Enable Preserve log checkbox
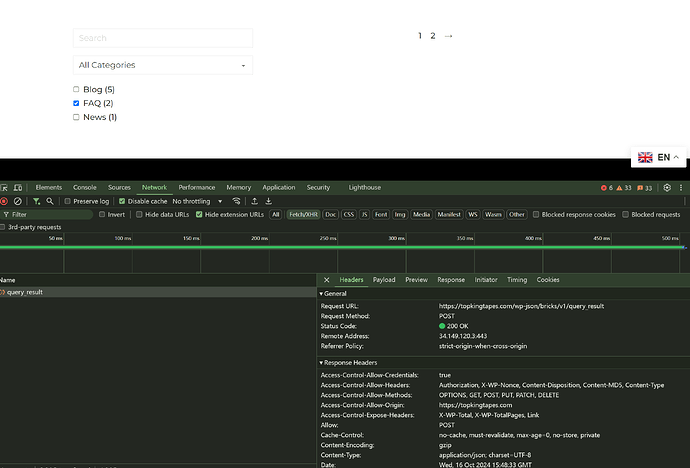690x468 pixels. [67, 201]
